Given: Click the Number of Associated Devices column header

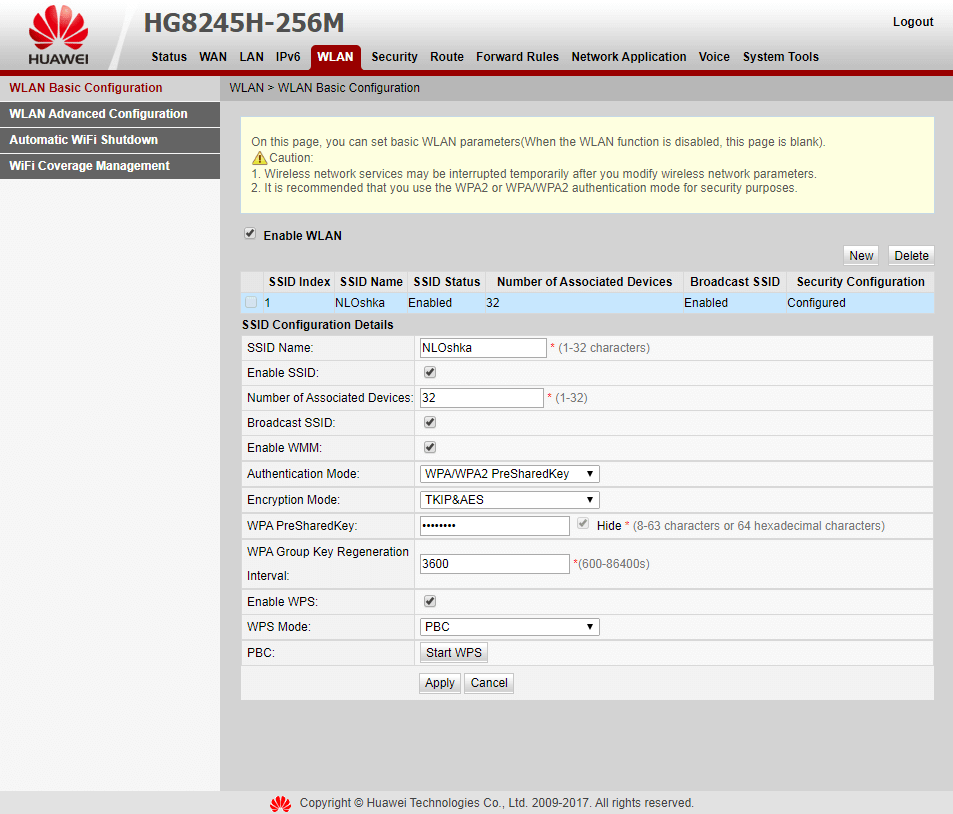Looking at the screenshot, I should pyautogui.click(x=585, y=282).
